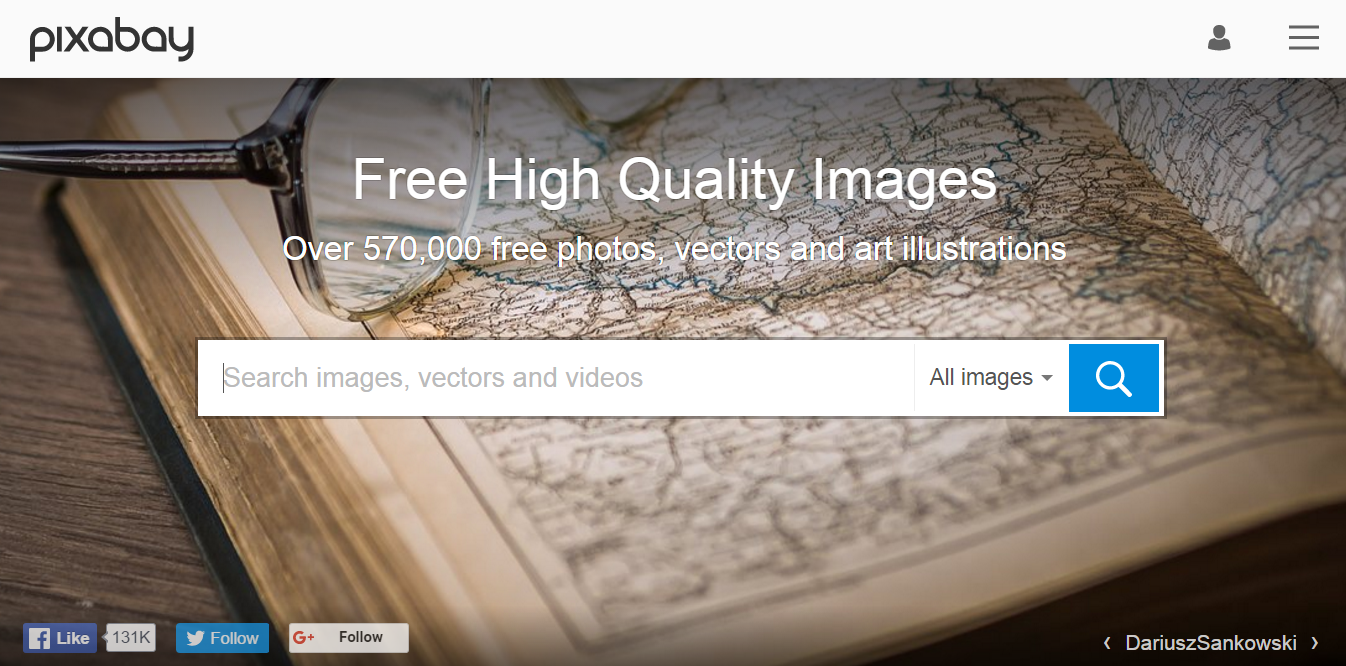Focus the Search images, vectors and videos field

(558, 378)
